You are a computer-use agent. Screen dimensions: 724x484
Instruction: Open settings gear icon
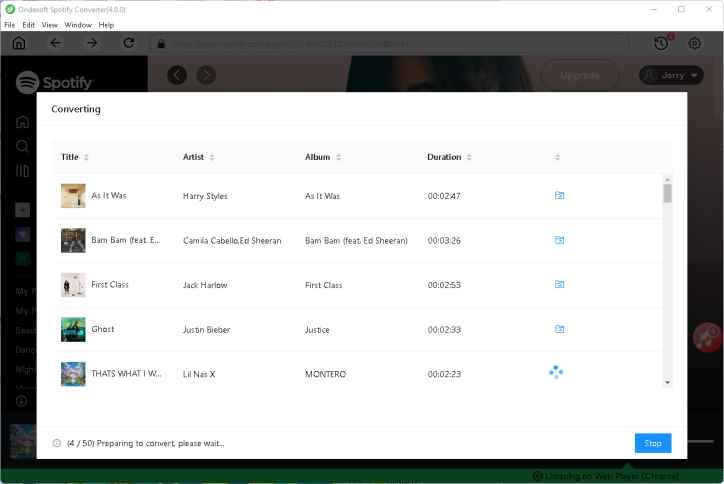coord(695,43)
